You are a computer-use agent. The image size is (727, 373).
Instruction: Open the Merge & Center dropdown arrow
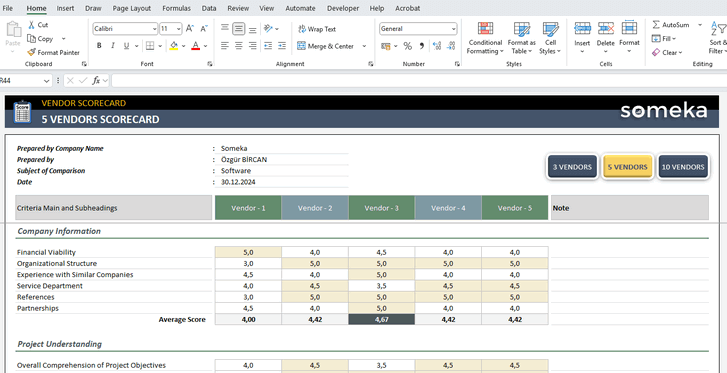tap(364, 46)
